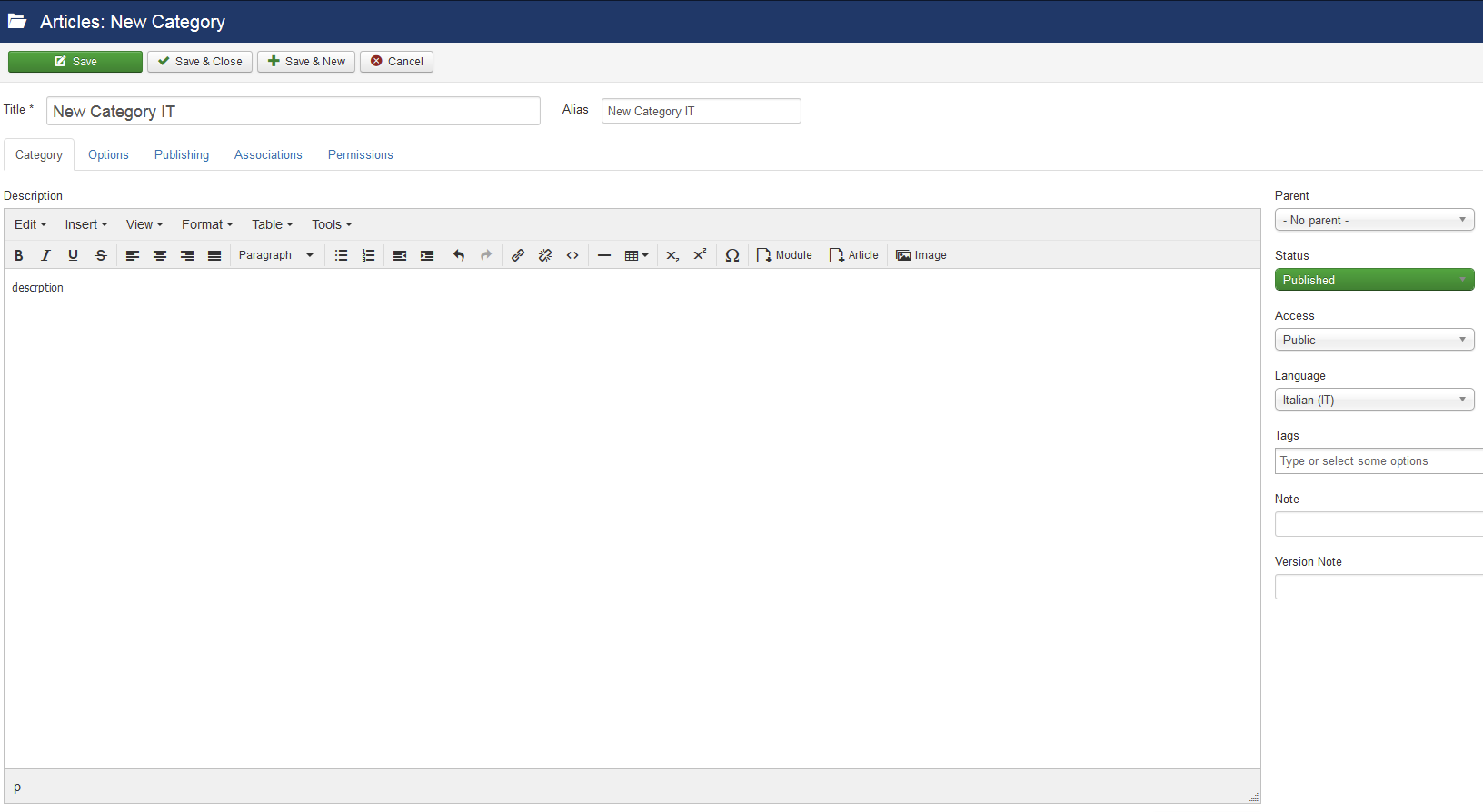This screenshot has width=1483, height=812.
Task: Click the Save & Close button
Action: [200, 62]
